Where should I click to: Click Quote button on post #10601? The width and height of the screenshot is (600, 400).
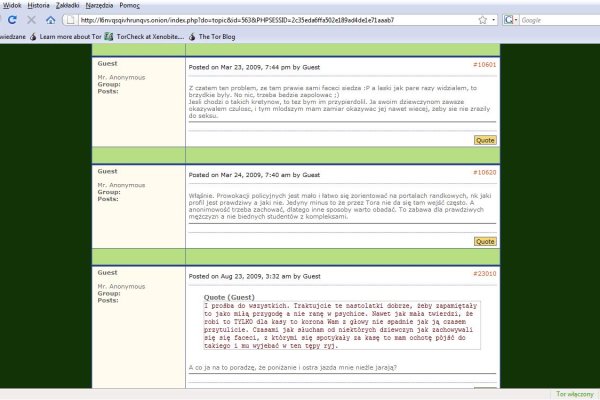[484, 140]
